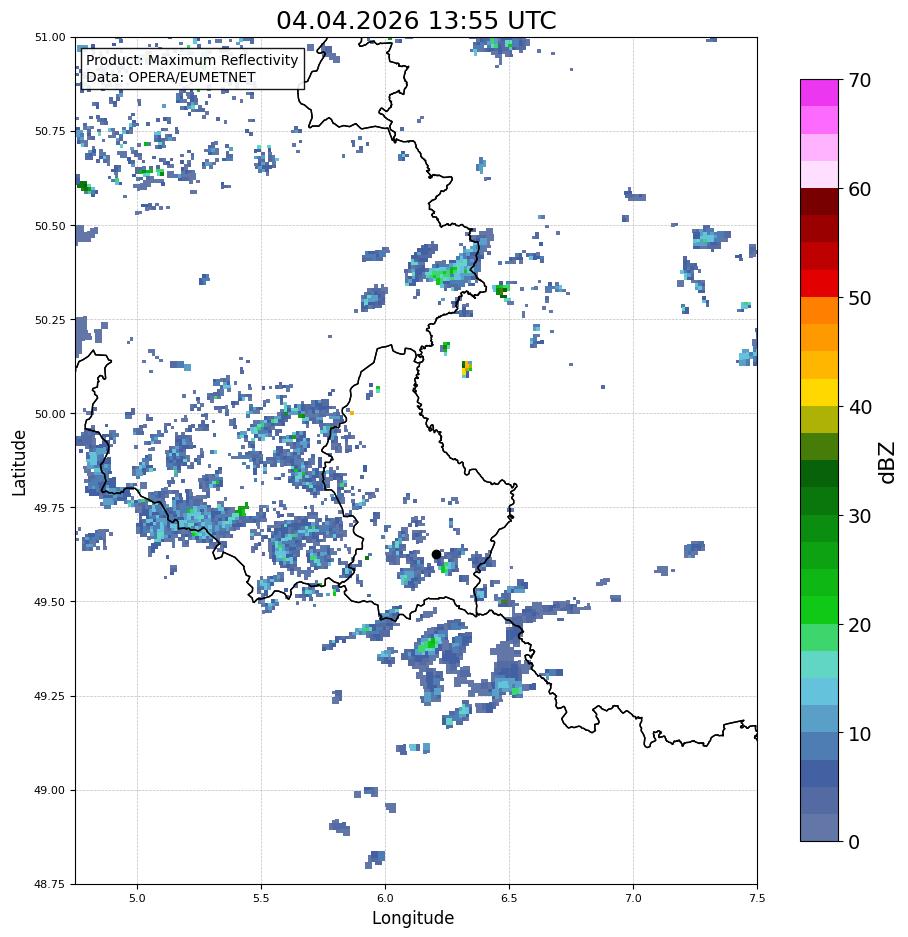908x937 pixels.
Task: Click the yellow colorbar swatch above 40
Action: pyautogui.click(x=820, y=393)
